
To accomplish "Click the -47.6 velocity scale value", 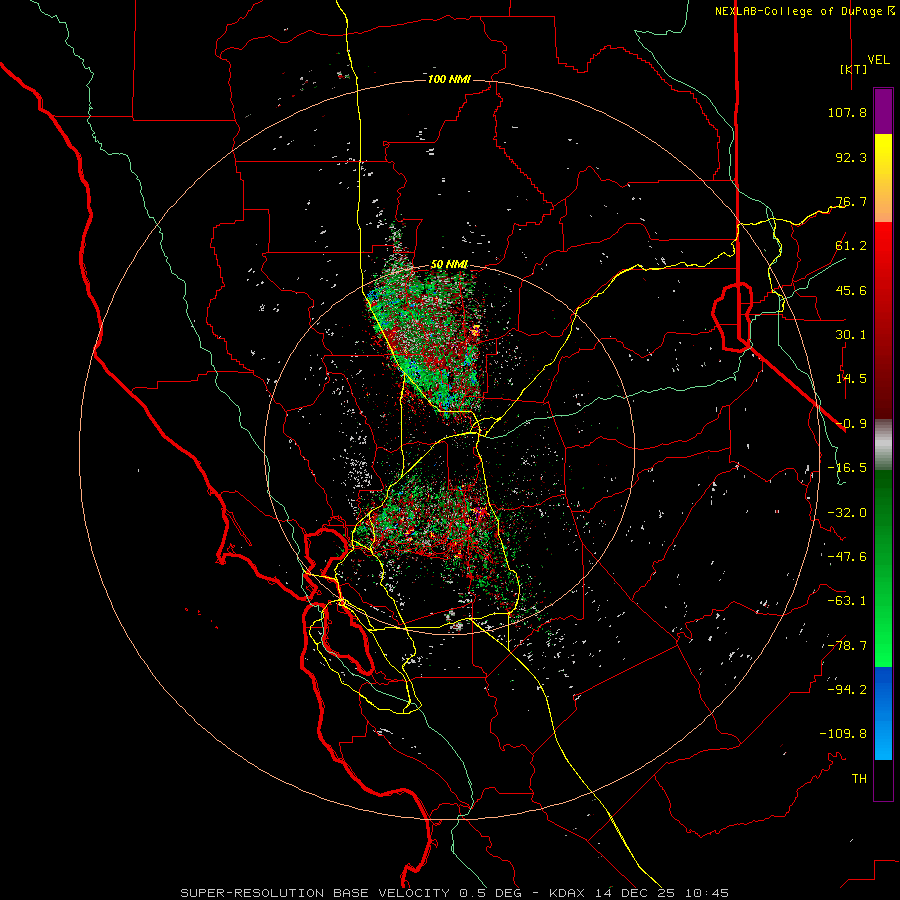I will pyautogui.click(x=847, y=557).
